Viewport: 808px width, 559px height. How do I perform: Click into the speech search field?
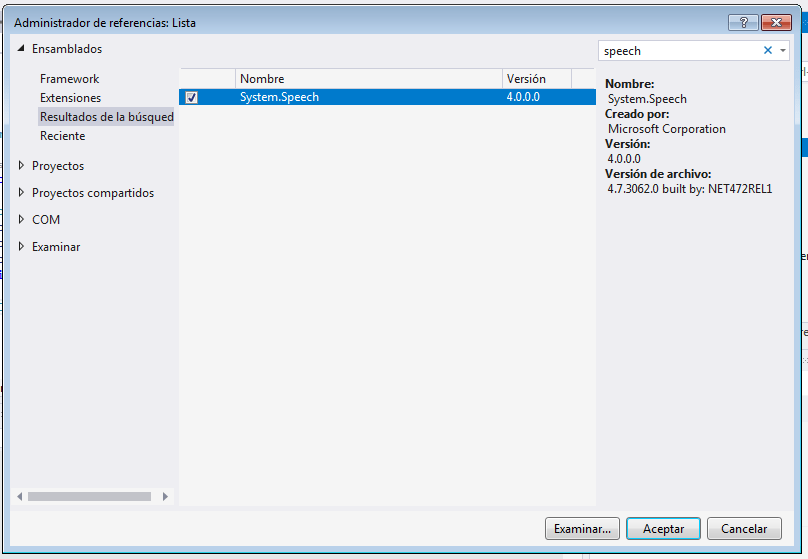coord(680,51)
